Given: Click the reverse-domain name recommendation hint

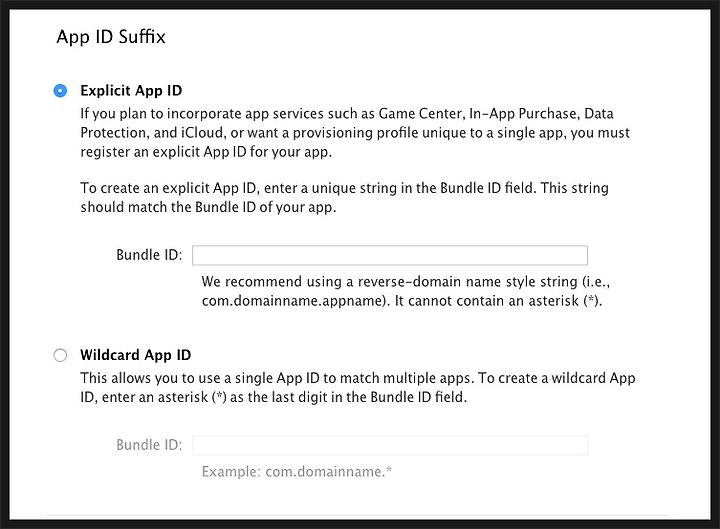Looking at the screenshot, I should coord(406,291).
